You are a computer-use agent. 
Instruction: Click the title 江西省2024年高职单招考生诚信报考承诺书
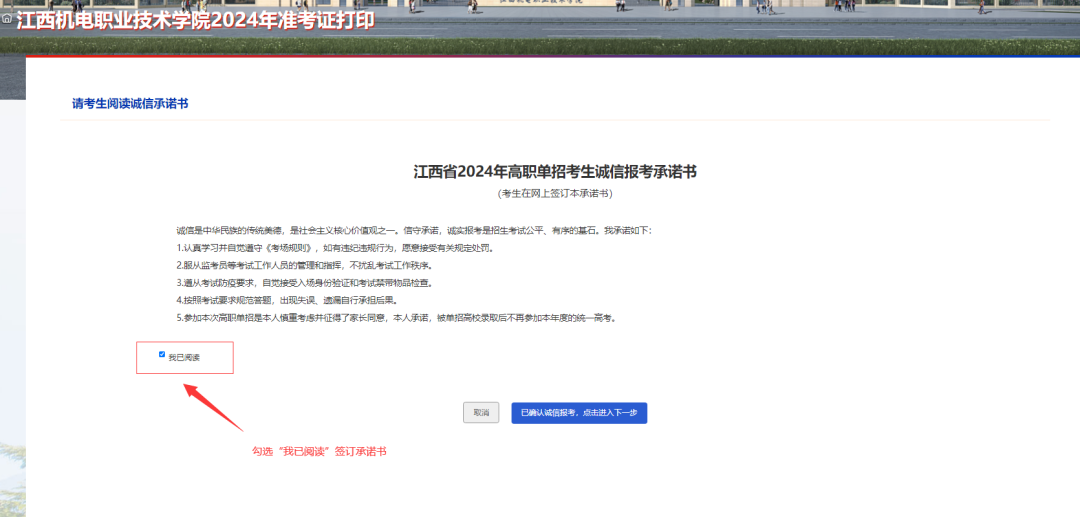pos(555,172)
